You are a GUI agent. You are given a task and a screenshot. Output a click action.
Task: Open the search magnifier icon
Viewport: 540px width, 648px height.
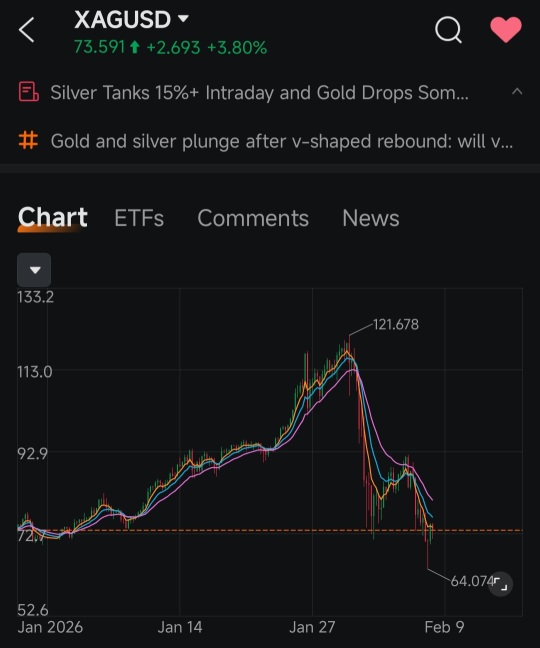pyautogui.click(x=448, y=30)
